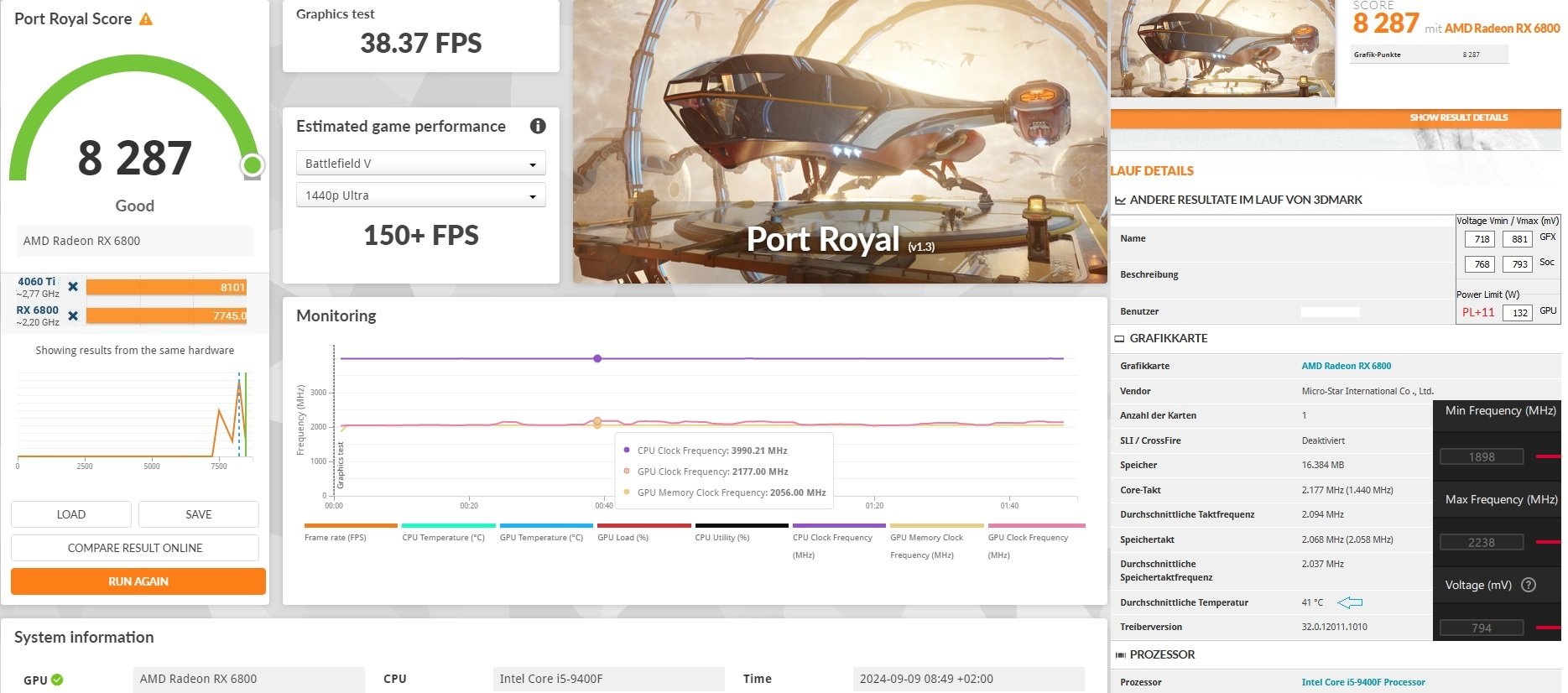Click the Power Limit field showing 132
Image resolution: width=1568 pixels, height=693 pixels.
coord(1519,312)
